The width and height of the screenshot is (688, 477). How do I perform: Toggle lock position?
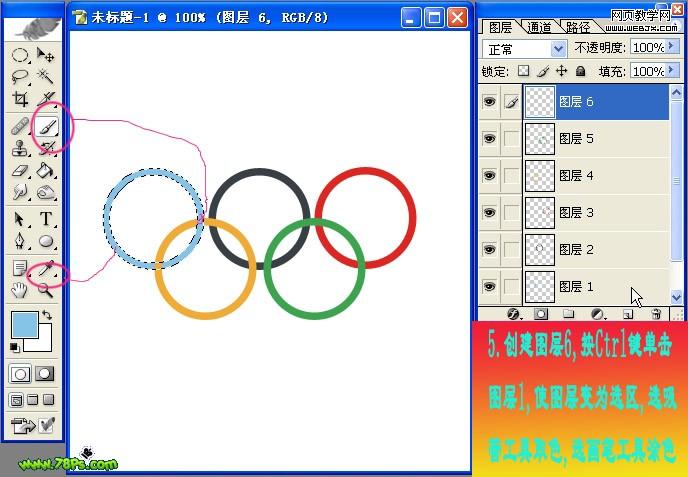pyautogui.click(x=562, y=71)
